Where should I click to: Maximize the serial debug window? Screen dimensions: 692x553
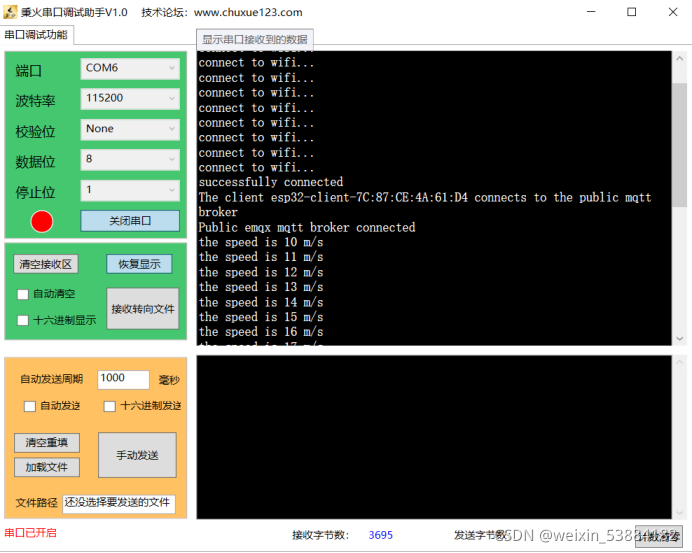632,12
